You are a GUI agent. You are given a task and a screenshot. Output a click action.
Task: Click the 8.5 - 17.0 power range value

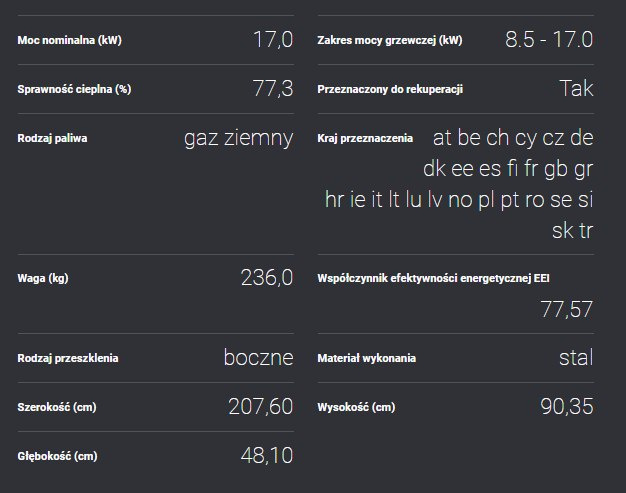click(x=549, y=40)
